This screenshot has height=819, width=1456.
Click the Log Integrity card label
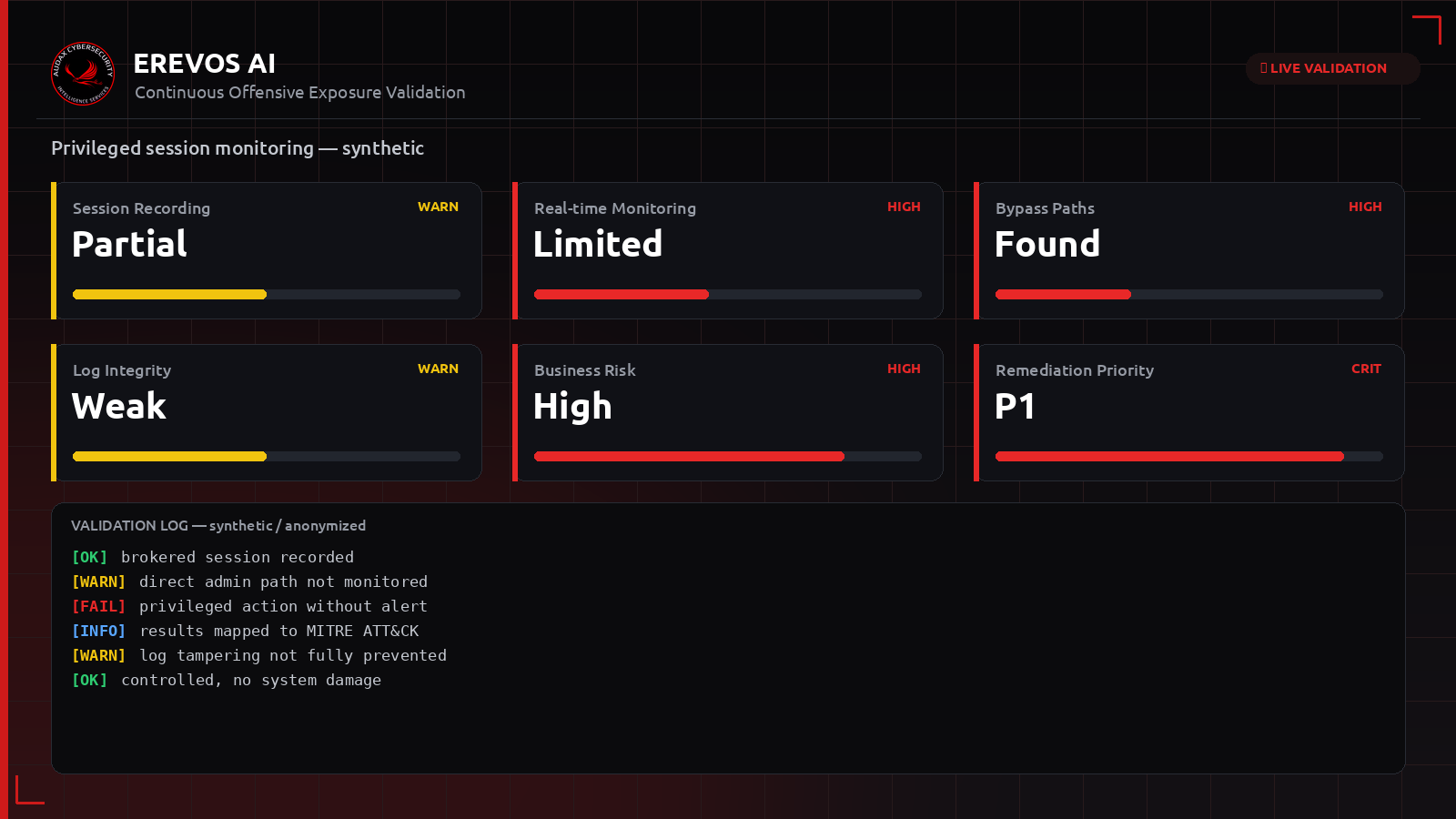[x=122, y=370]
